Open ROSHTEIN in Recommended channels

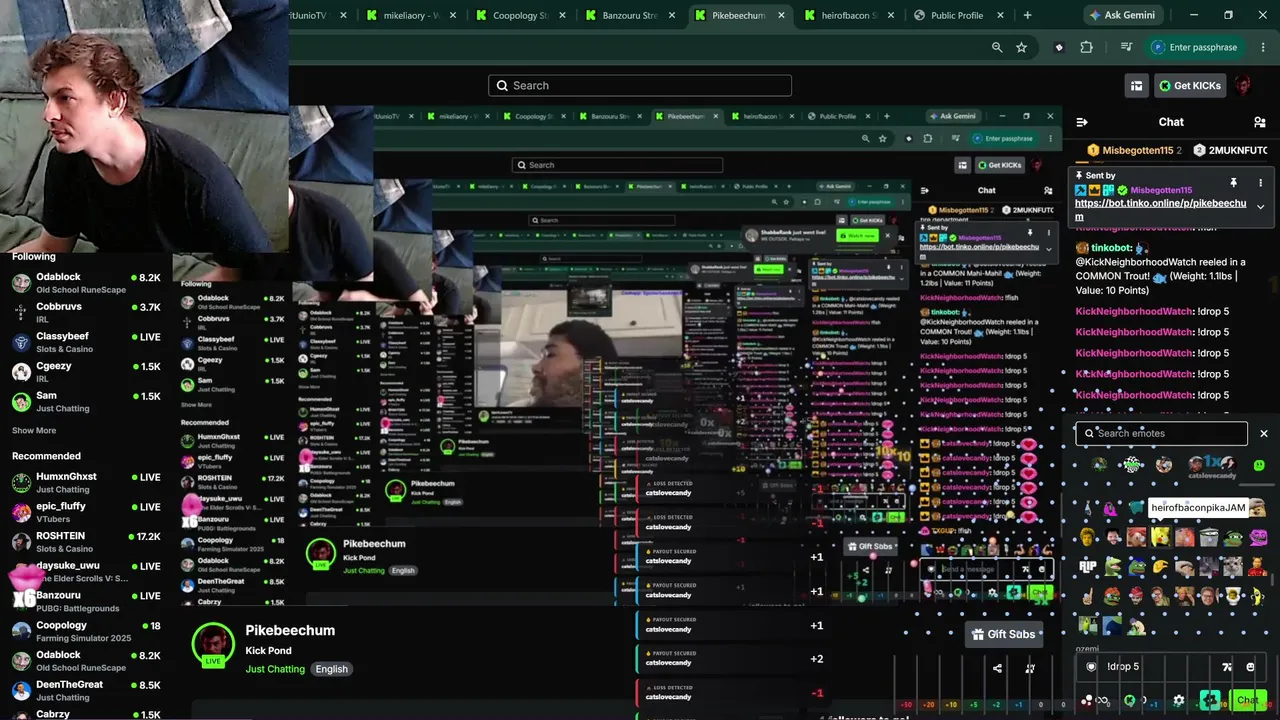tap(86, 542)
